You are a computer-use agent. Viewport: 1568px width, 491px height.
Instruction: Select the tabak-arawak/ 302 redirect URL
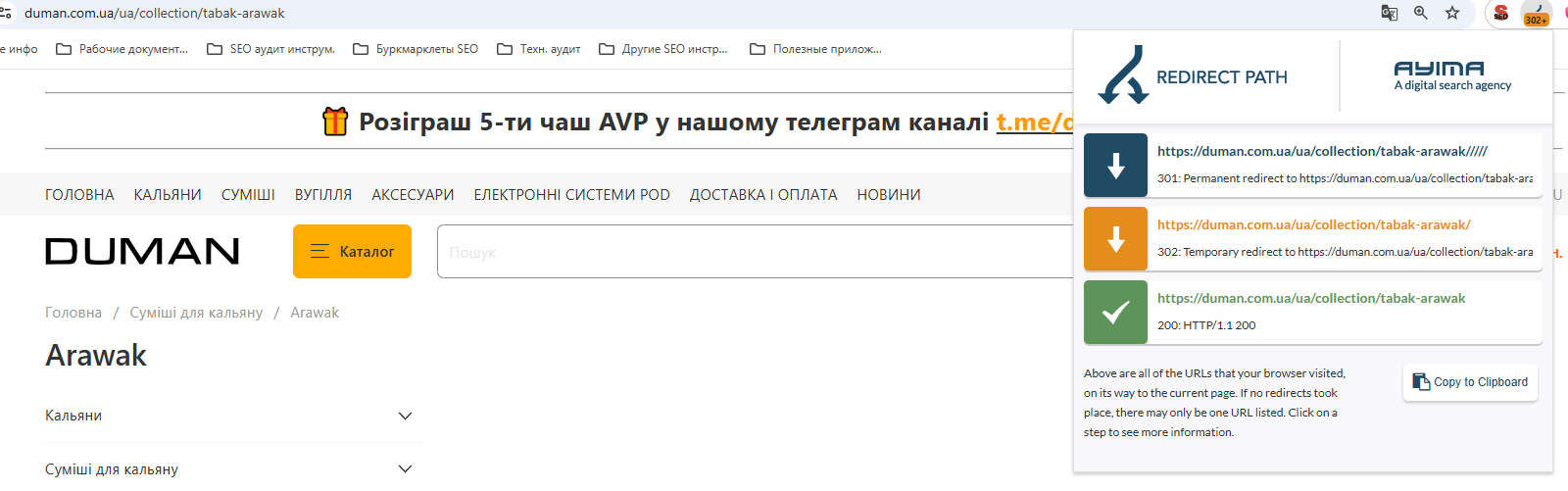coord(1314,224)
